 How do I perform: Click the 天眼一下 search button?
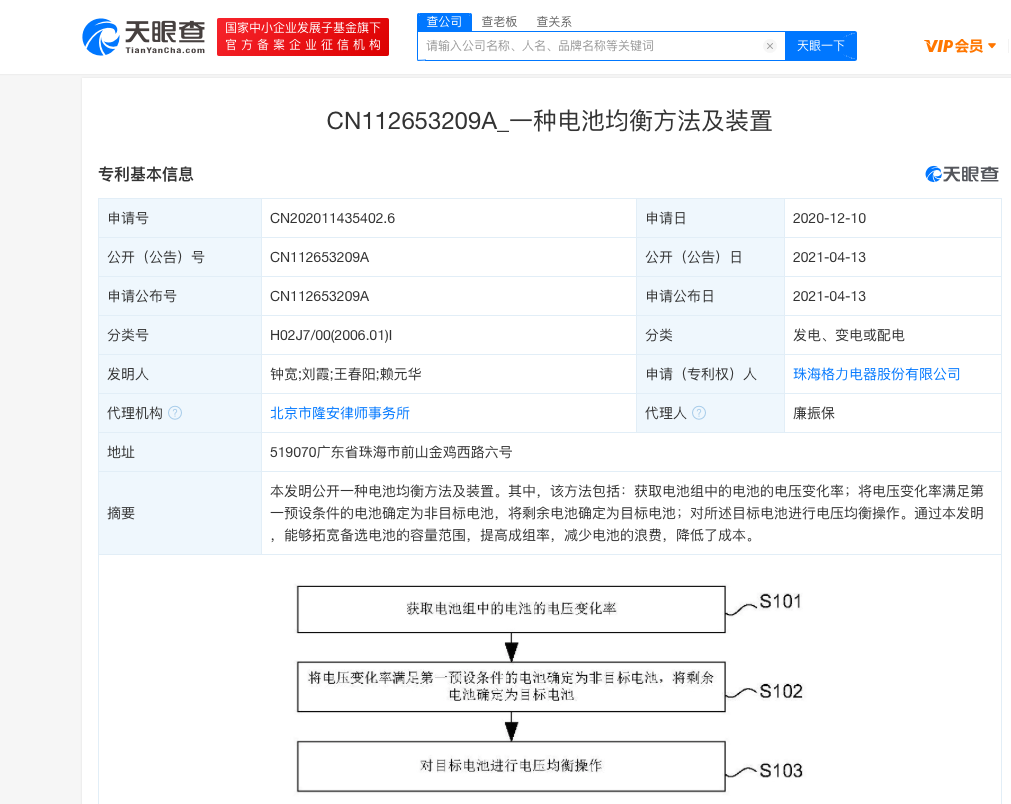pyautogui.click(x=820, y=46)
